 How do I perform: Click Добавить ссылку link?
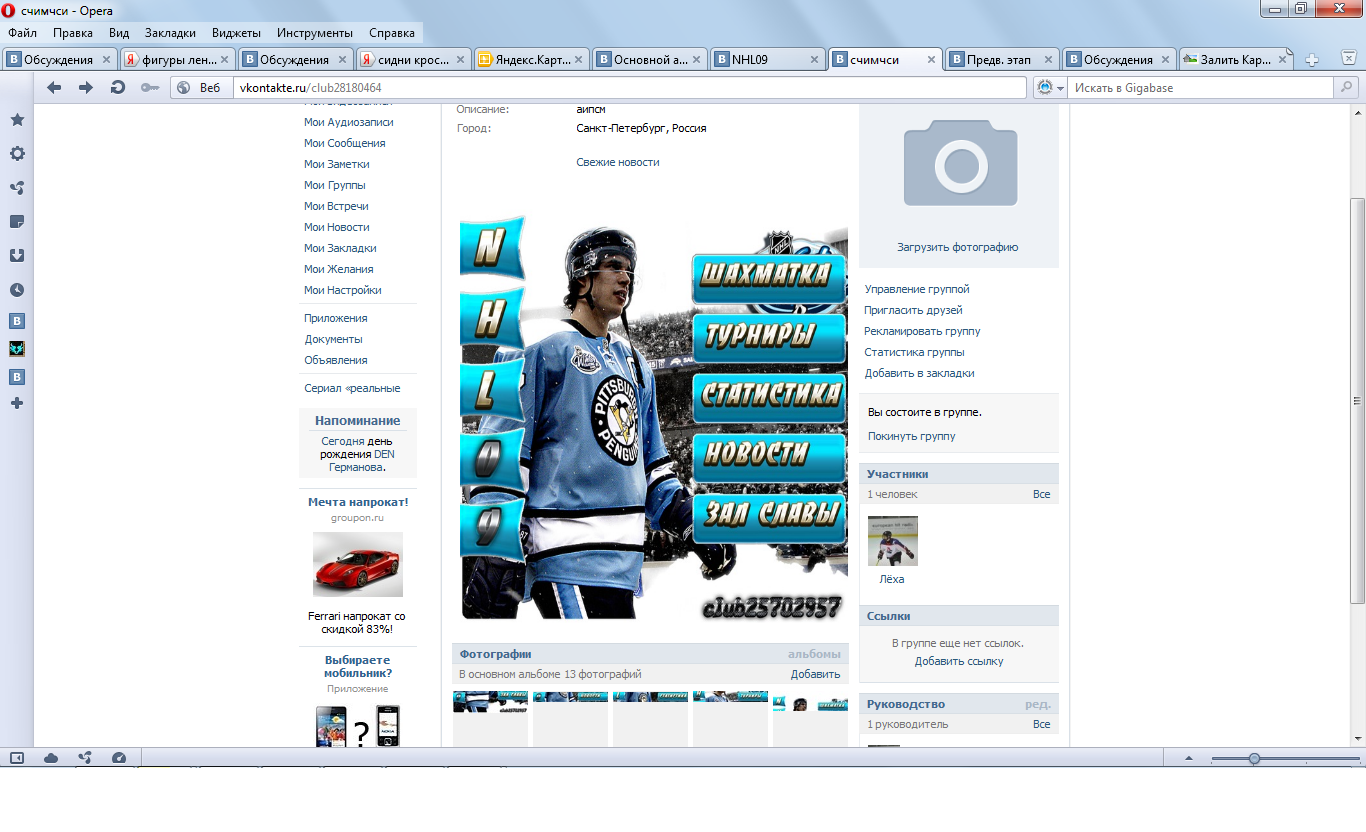coord(959,661)
